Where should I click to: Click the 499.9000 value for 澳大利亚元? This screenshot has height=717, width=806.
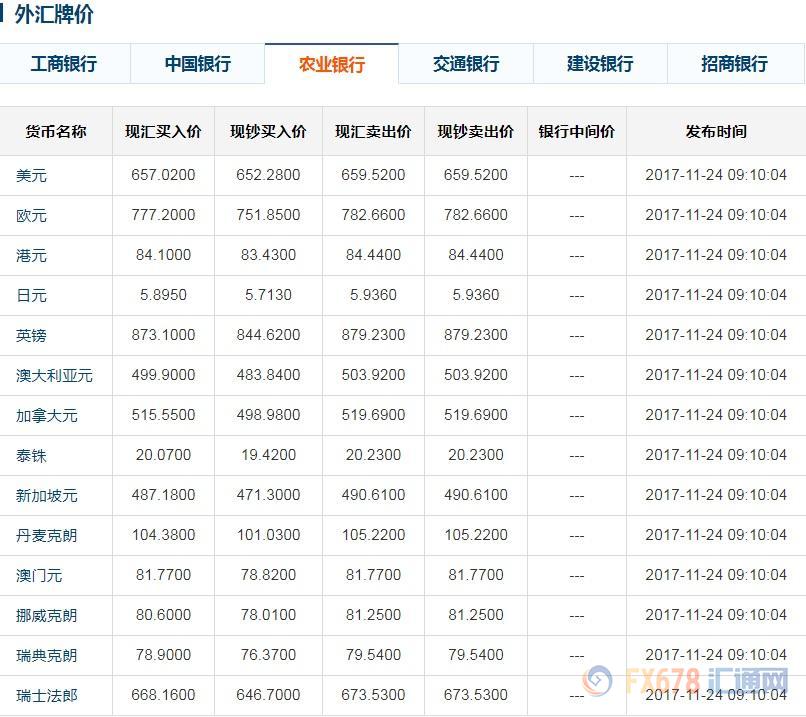[x=163, y=375]
